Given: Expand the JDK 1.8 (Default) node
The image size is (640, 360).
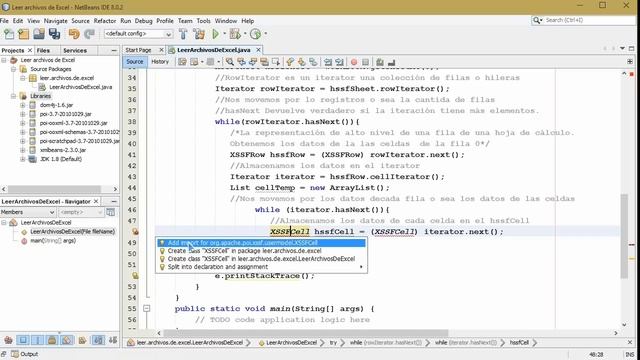Looking at the screenshot, I should [23, 159].
